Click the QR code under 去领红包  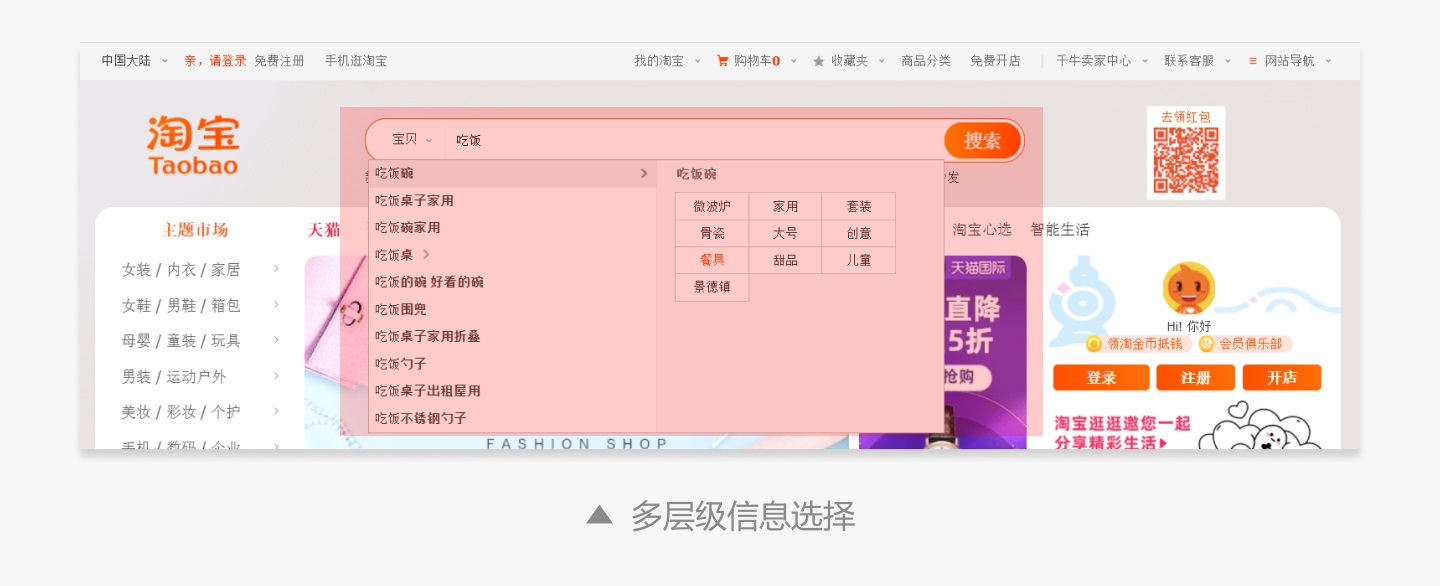1186,160
